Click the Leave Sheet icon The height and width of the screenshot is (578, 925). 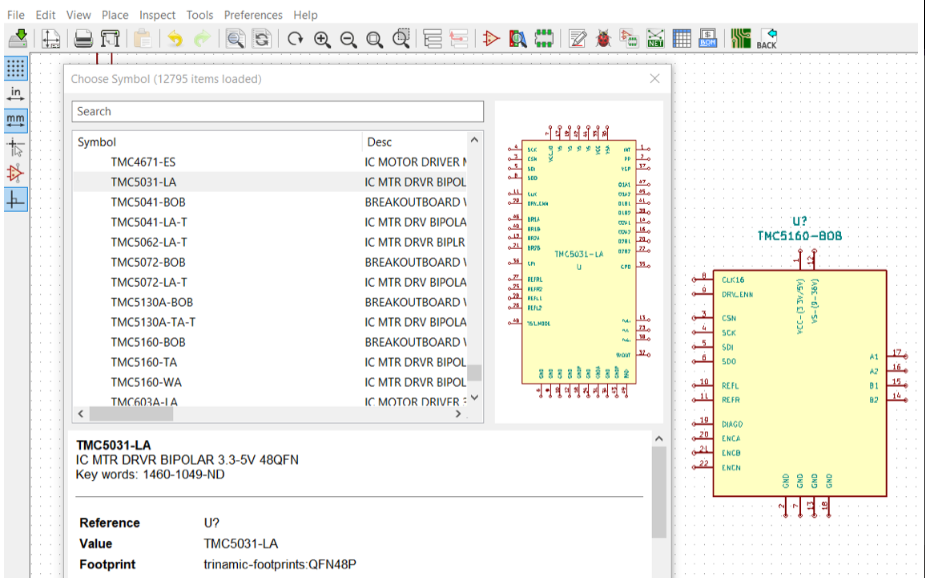[459, 39]
